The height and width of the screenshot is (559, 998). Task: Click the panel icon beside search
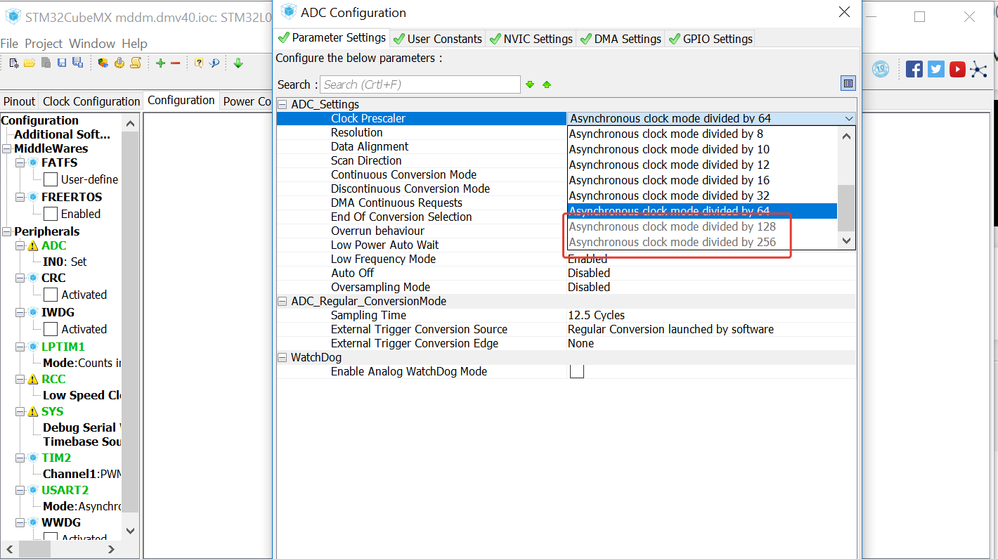[848, 83]
